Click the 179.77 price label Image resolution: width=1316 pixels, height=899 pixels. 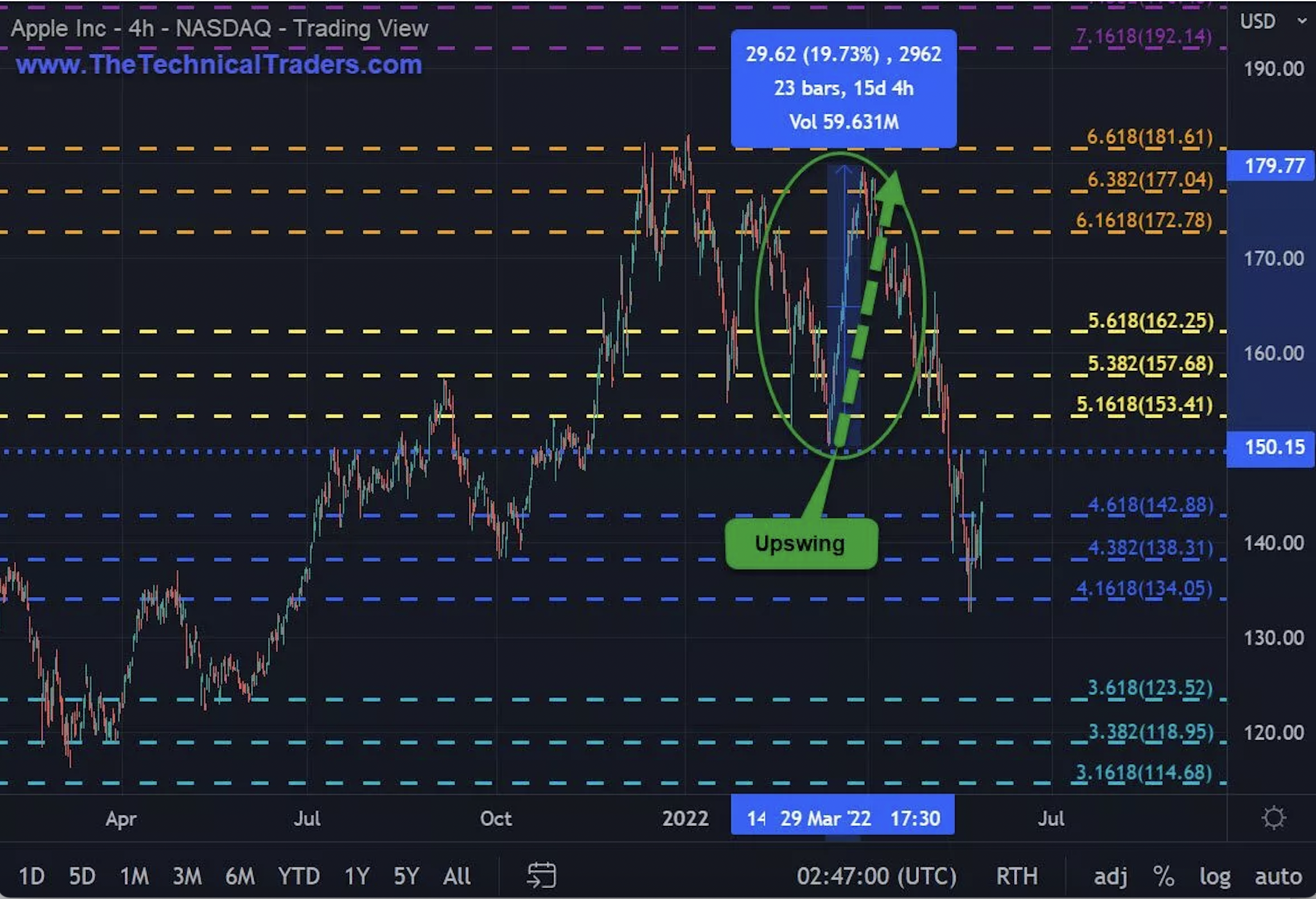pos(1271,165)
